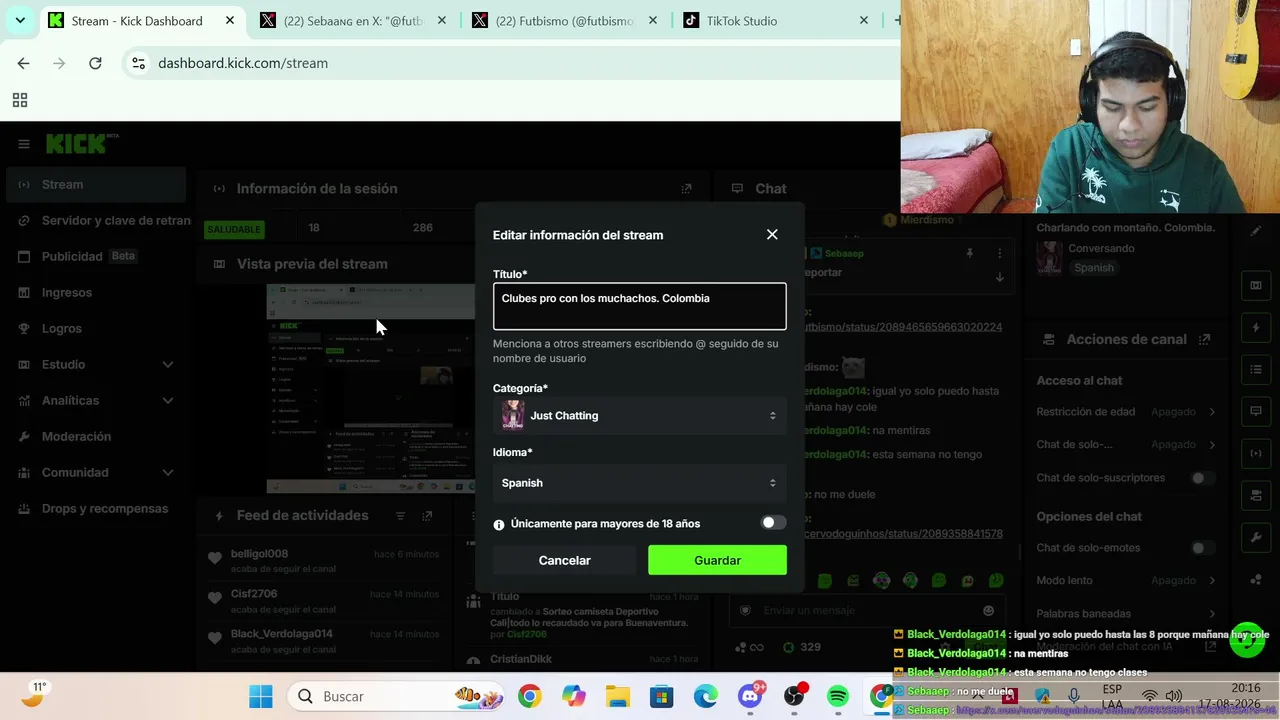
Task: Open the emoji picker in chat input
Action: click(989, 611)
